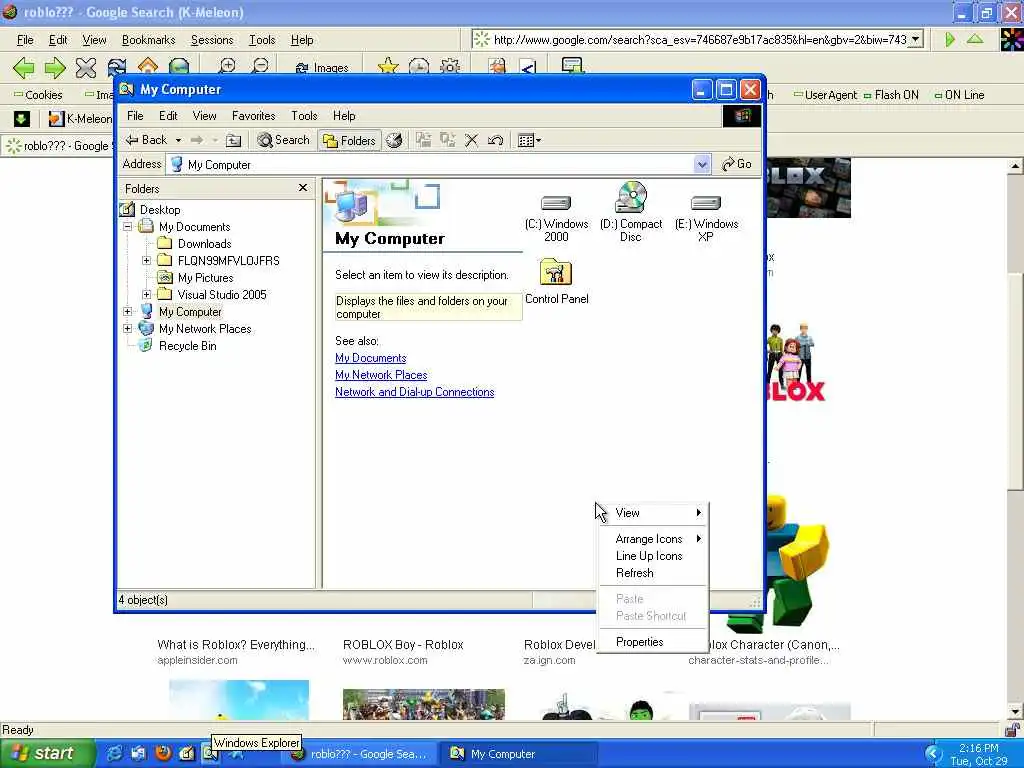Open bookmarks star icon in K-Meleon
This screenshot has width=1024, height=768.
(x=388, y=66)
